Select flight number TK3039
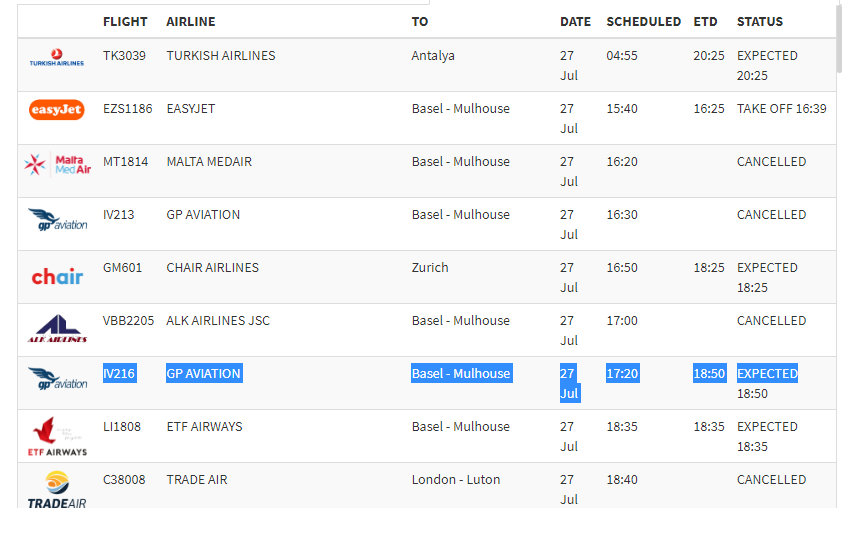The image size is (860, 536). pyautogui.click(x=124, y=55)
